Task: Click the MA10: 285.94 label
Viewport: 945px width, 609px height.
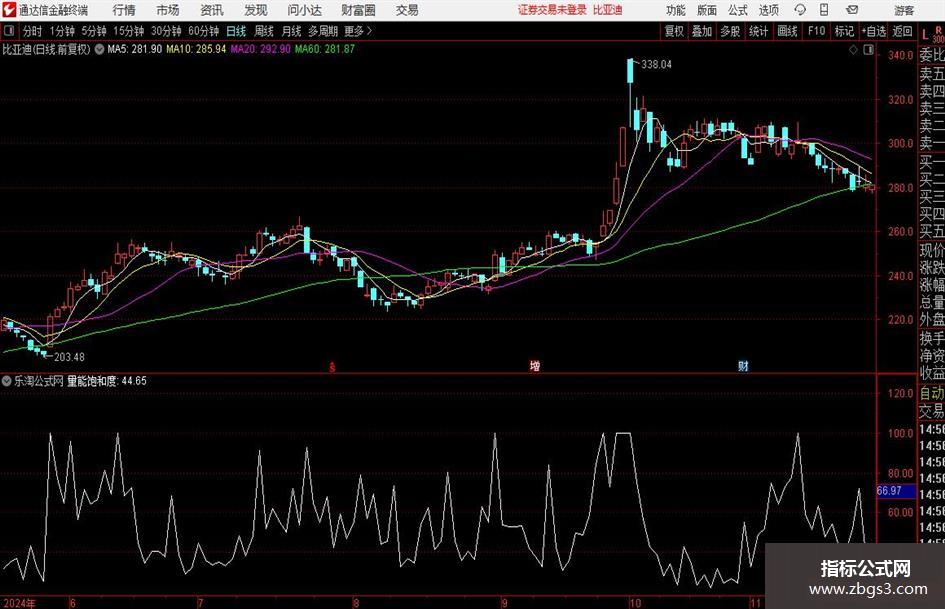Action: [196, 49]
